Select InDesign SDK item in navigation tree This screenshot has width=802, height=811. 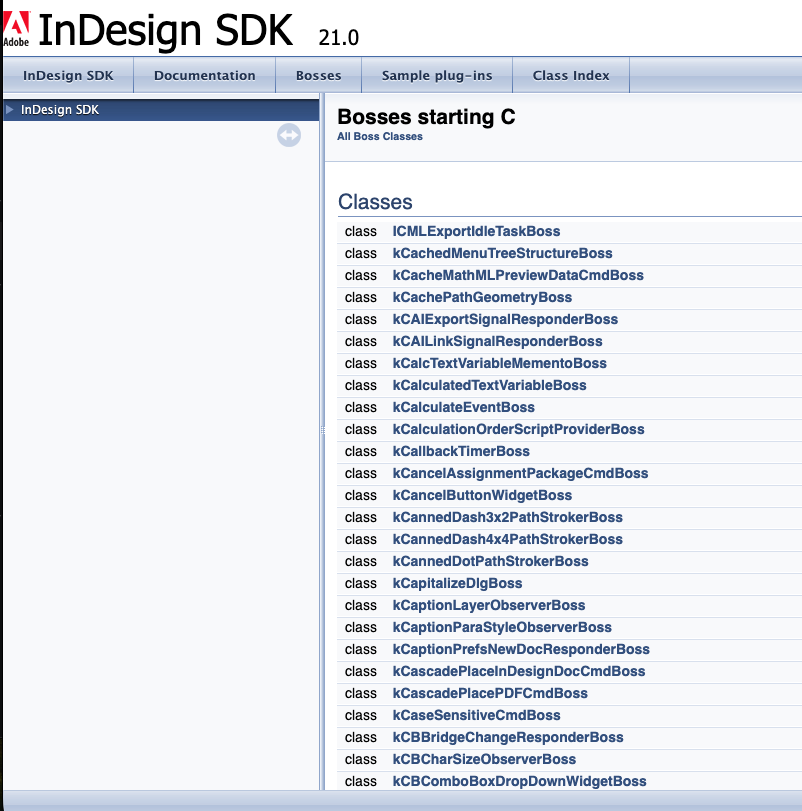tap(60, 110)
